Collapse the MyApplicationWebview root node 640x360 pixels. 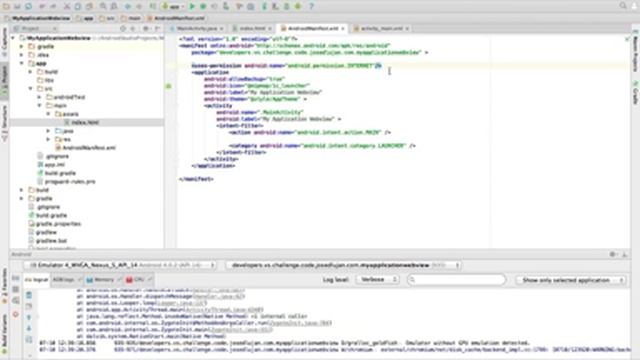coord(13,38)
